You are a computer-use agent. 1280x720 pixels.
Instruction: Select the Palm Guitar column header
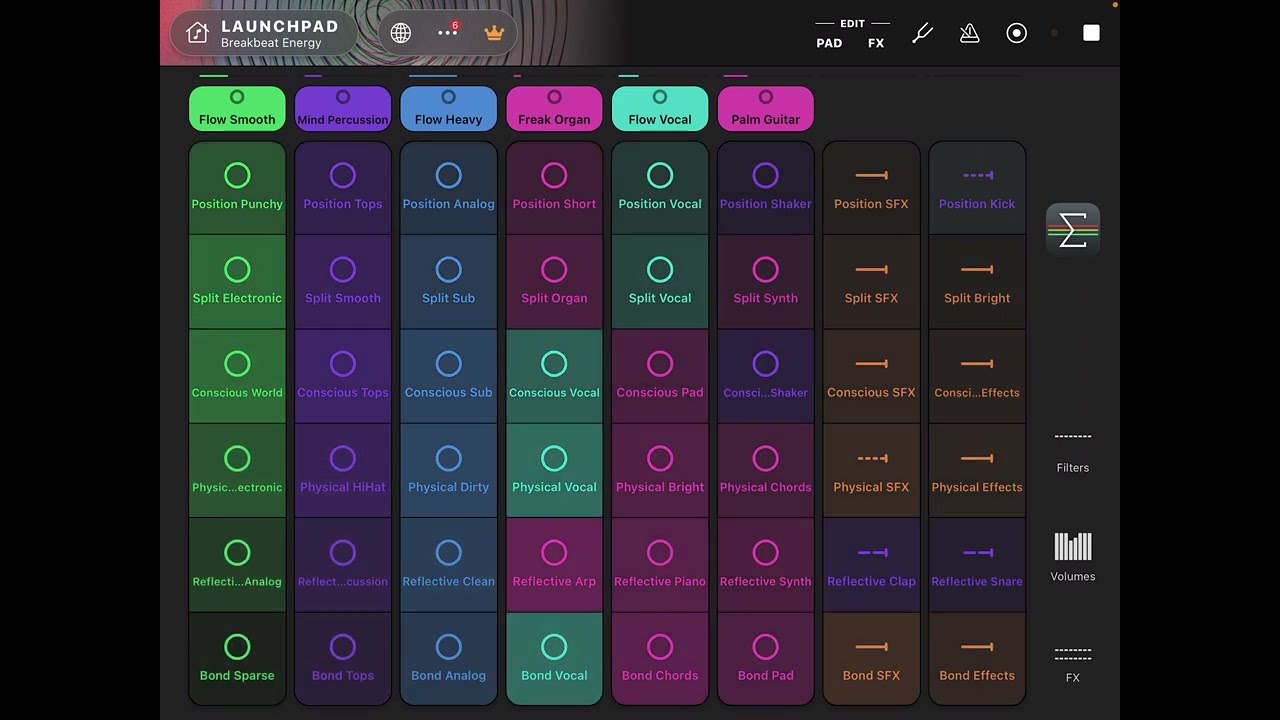tap(765, 108)
